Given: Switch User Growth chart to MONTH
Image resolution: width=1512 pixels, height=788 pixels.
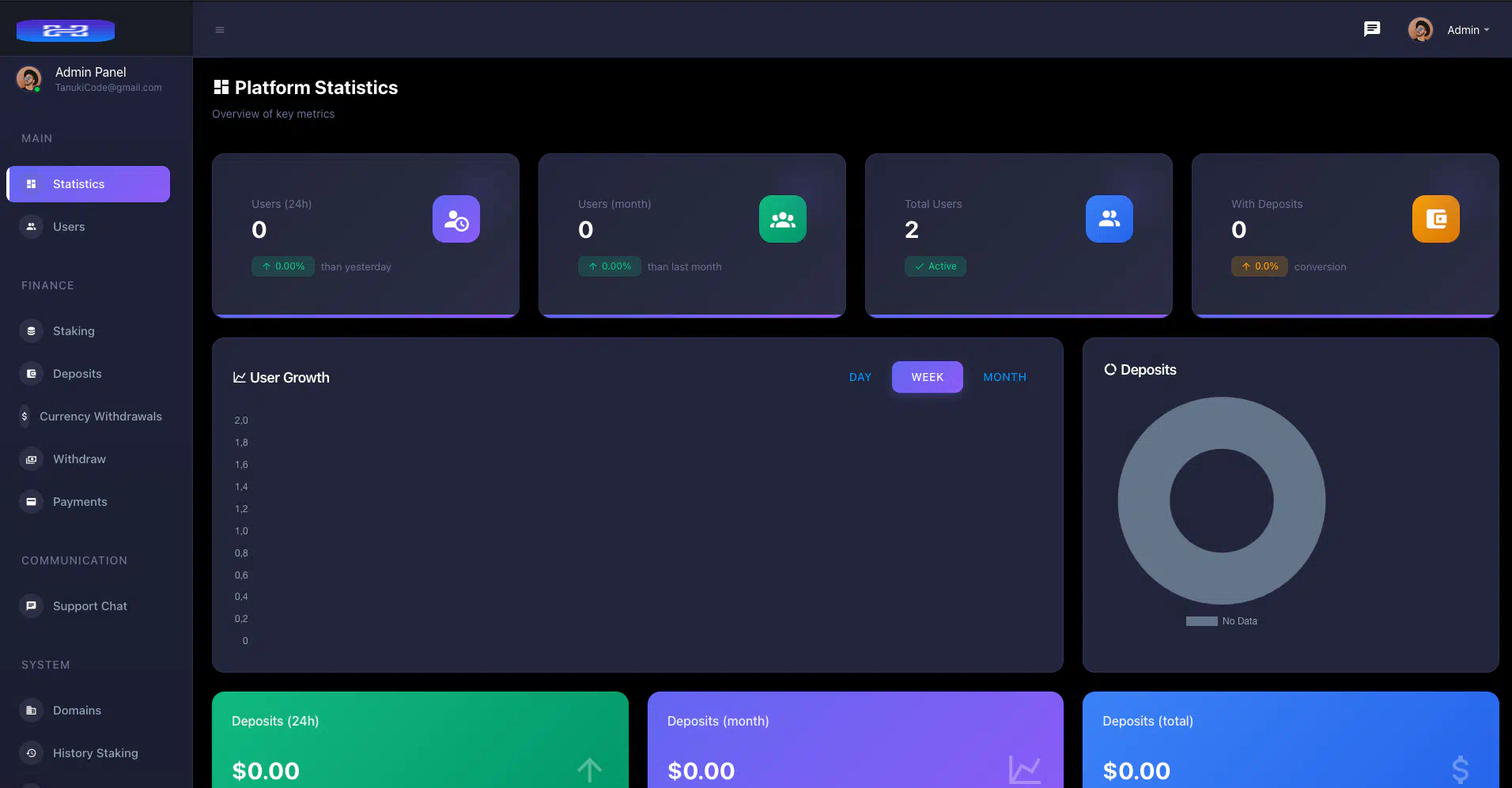Looking at the screenshot, I should (1004, 377).
